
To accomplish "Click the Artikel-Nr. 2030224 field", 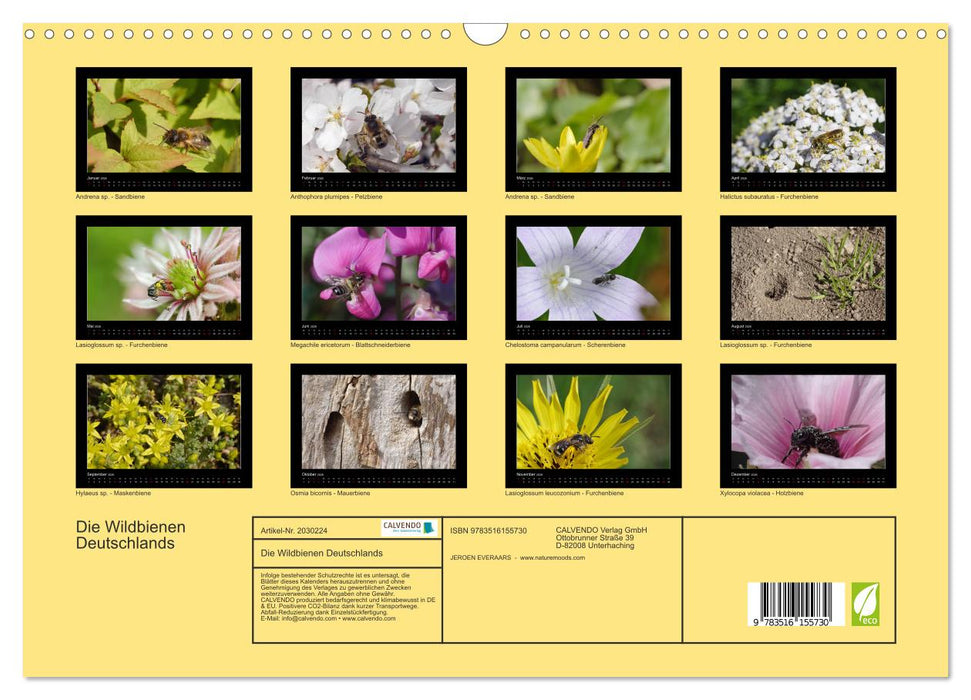I will click(x=293, y=530).
